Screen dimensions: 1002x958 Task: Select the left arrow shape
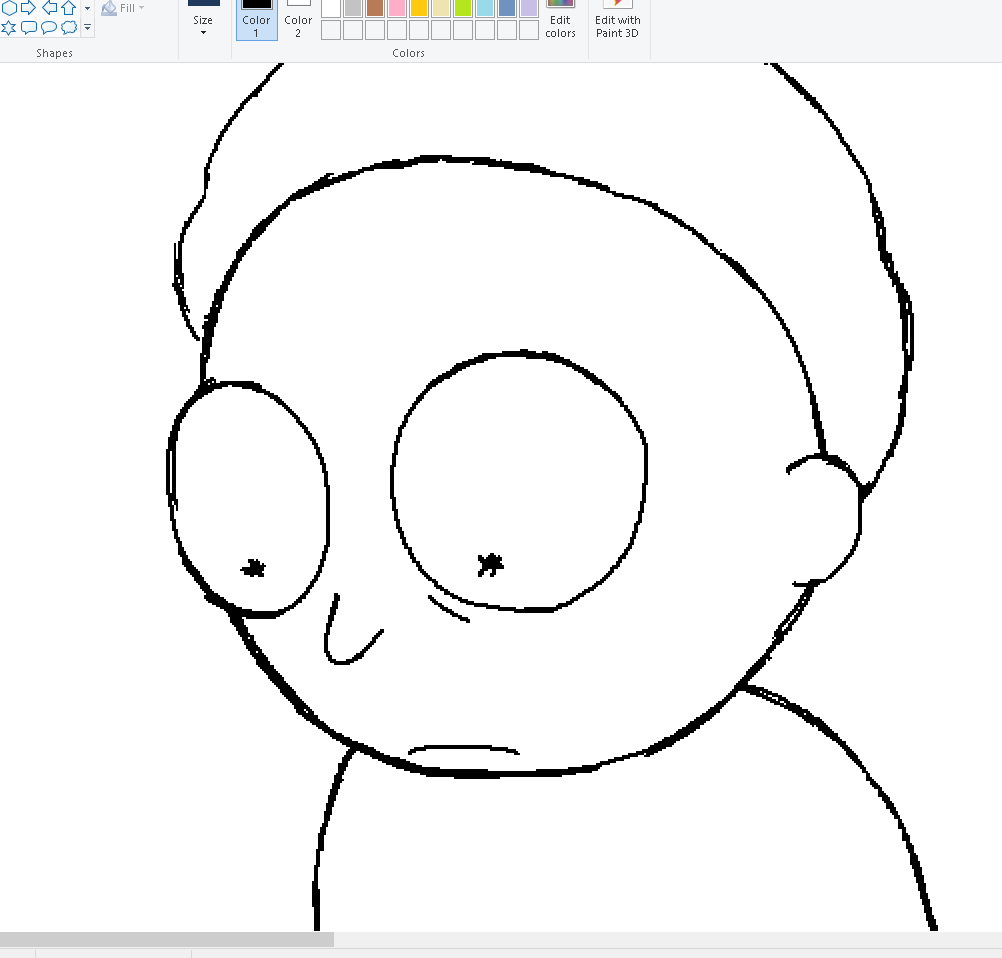tap(49, 7)
